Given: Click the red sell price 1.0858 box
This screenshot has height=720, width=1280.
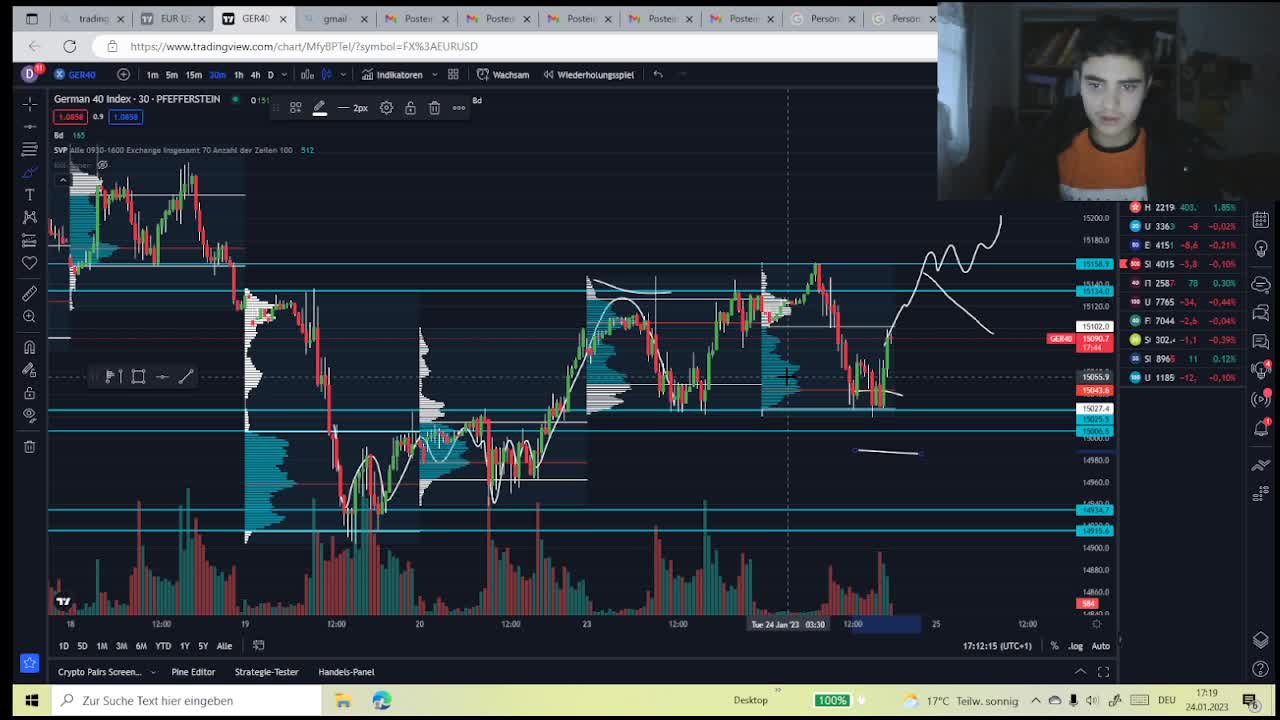Looking at the screenshot, I should [70, 117].
